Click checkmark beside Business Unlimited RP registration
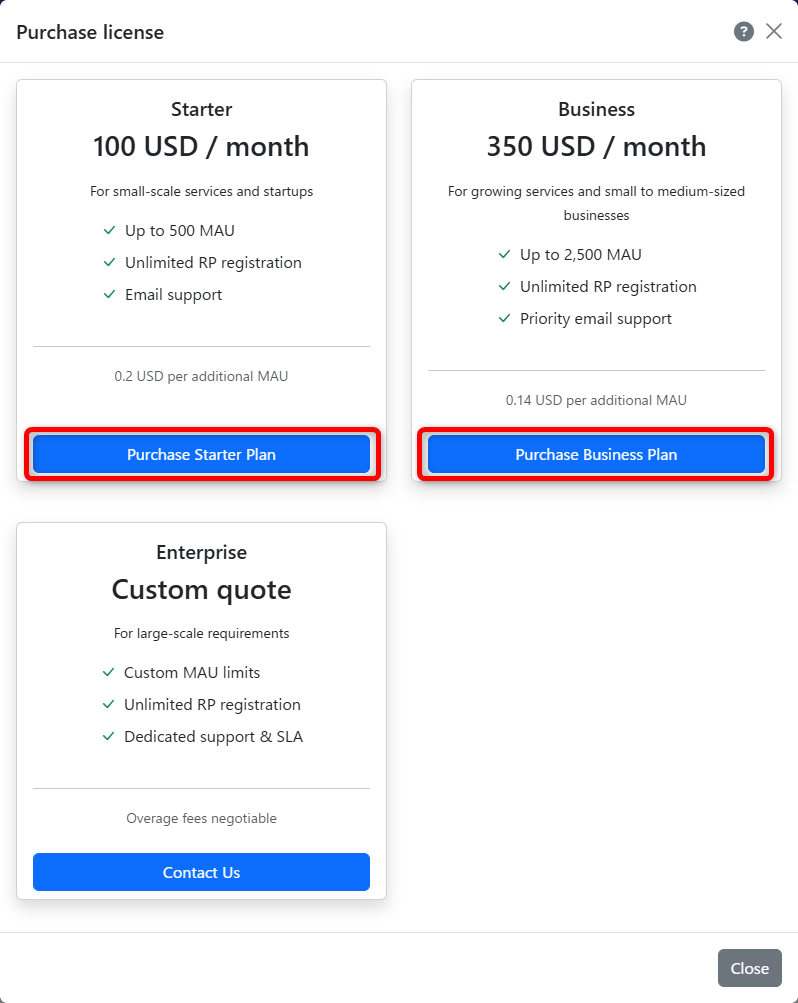Image resolution: width=798 pixels, height=1003 pixels. coord(505,287)
